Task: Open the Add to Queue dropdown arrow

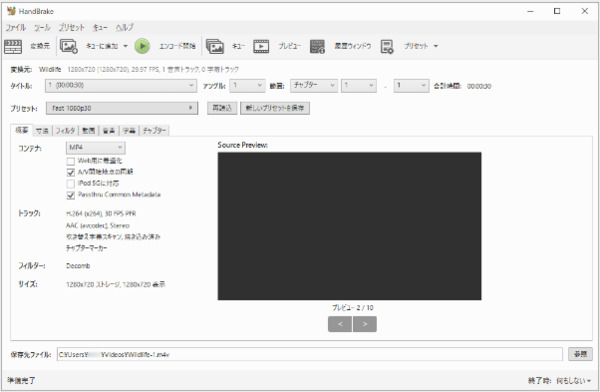Action: tap(125, 46)
